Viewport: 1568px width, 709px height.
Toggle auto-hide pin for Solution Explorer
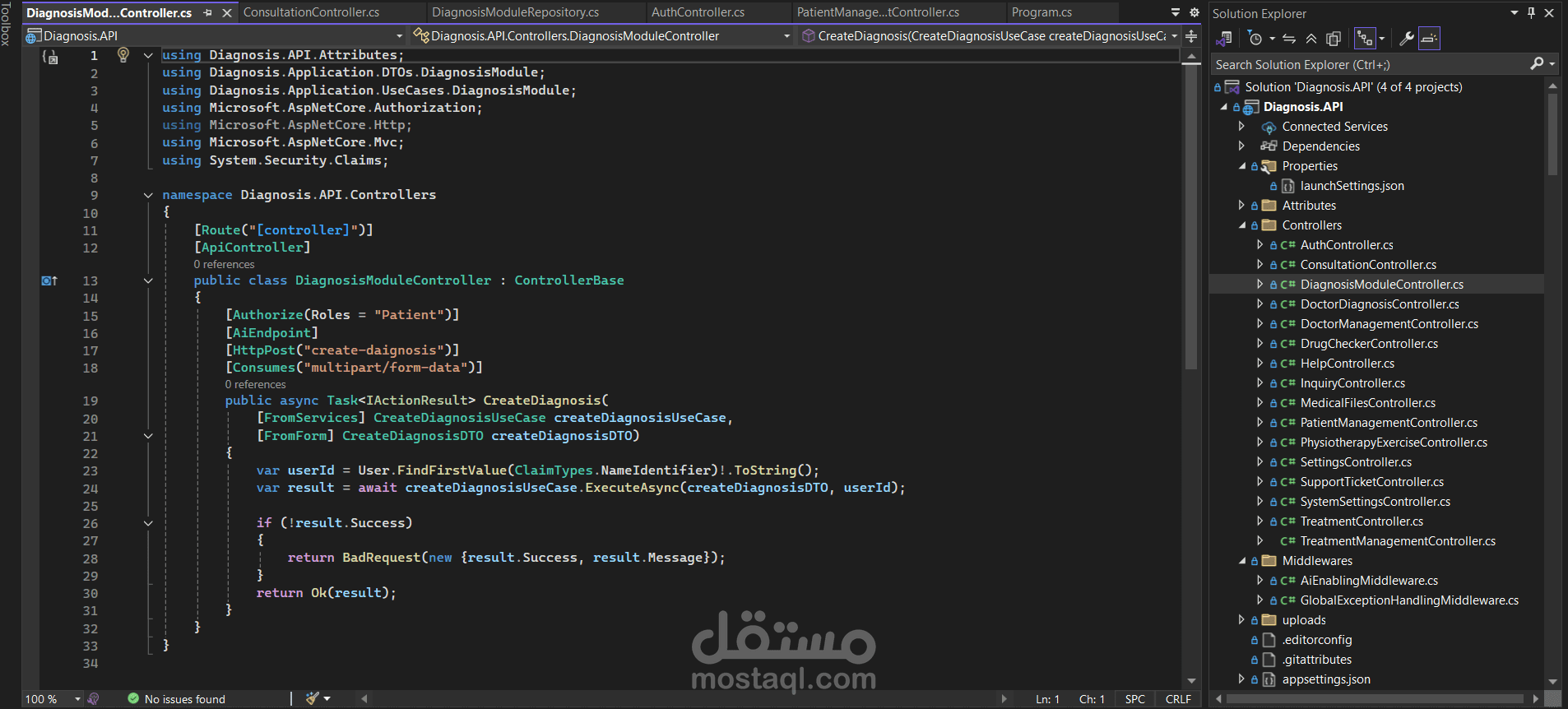click(x=1531, y=13)
